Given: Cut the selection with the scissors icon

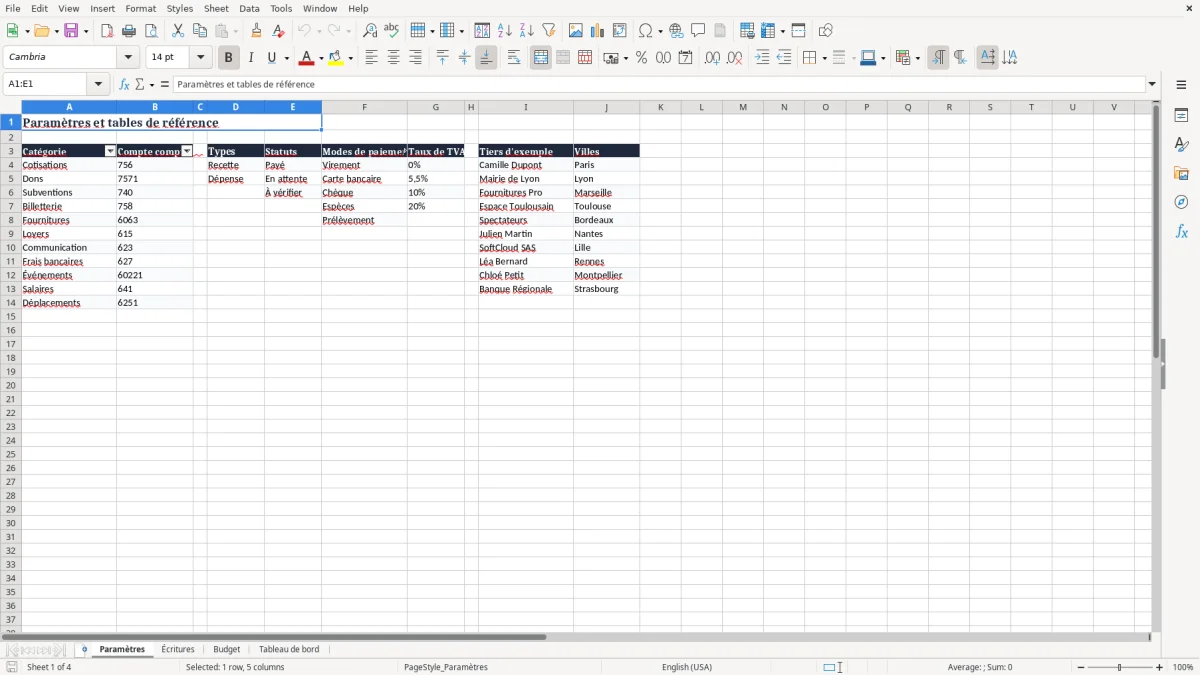Looking at the screenshot, I should tap(178, 31).
